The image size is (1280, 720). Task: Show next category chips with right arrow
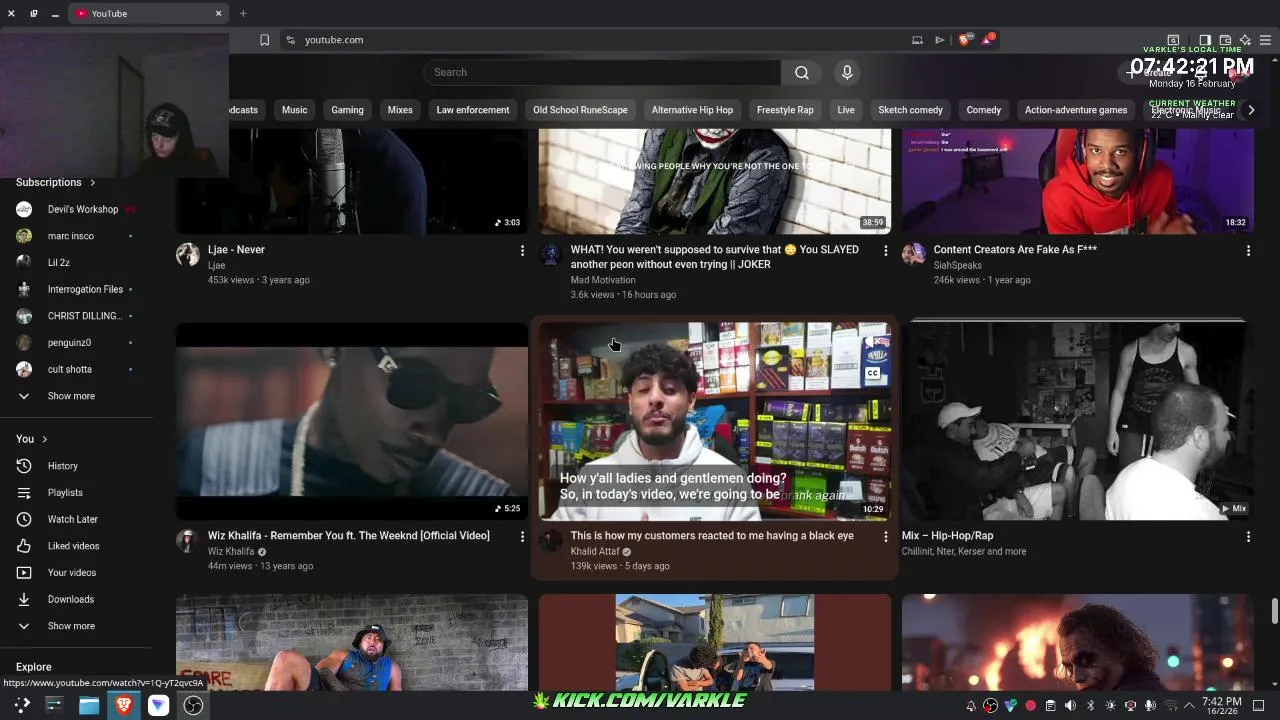click(1250, 110)
